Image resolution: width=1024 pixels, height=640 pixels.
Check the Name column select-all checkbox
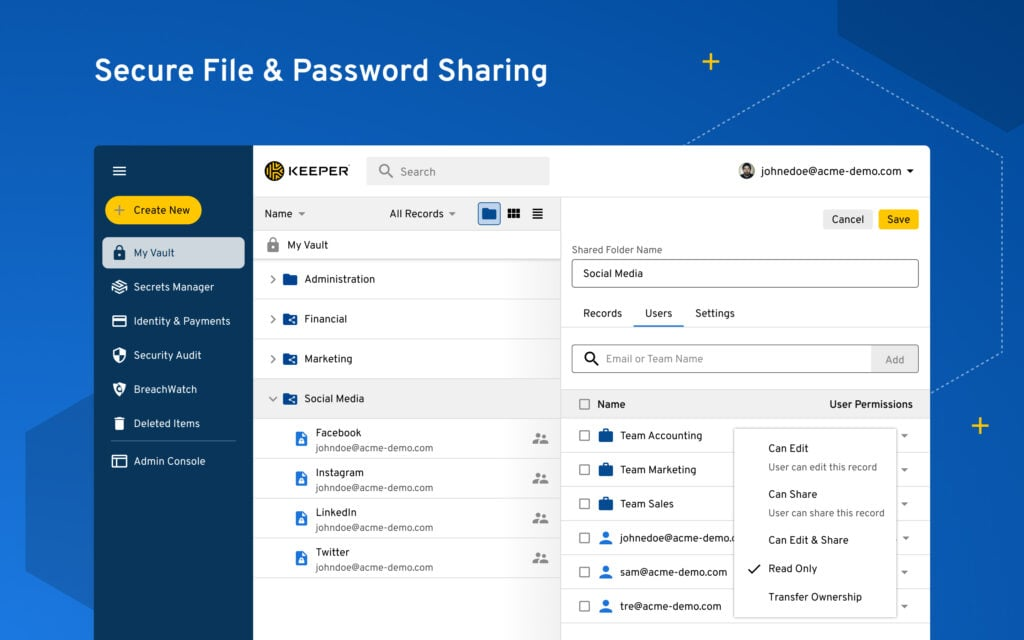pyautogui.click(x=585, y=404)
